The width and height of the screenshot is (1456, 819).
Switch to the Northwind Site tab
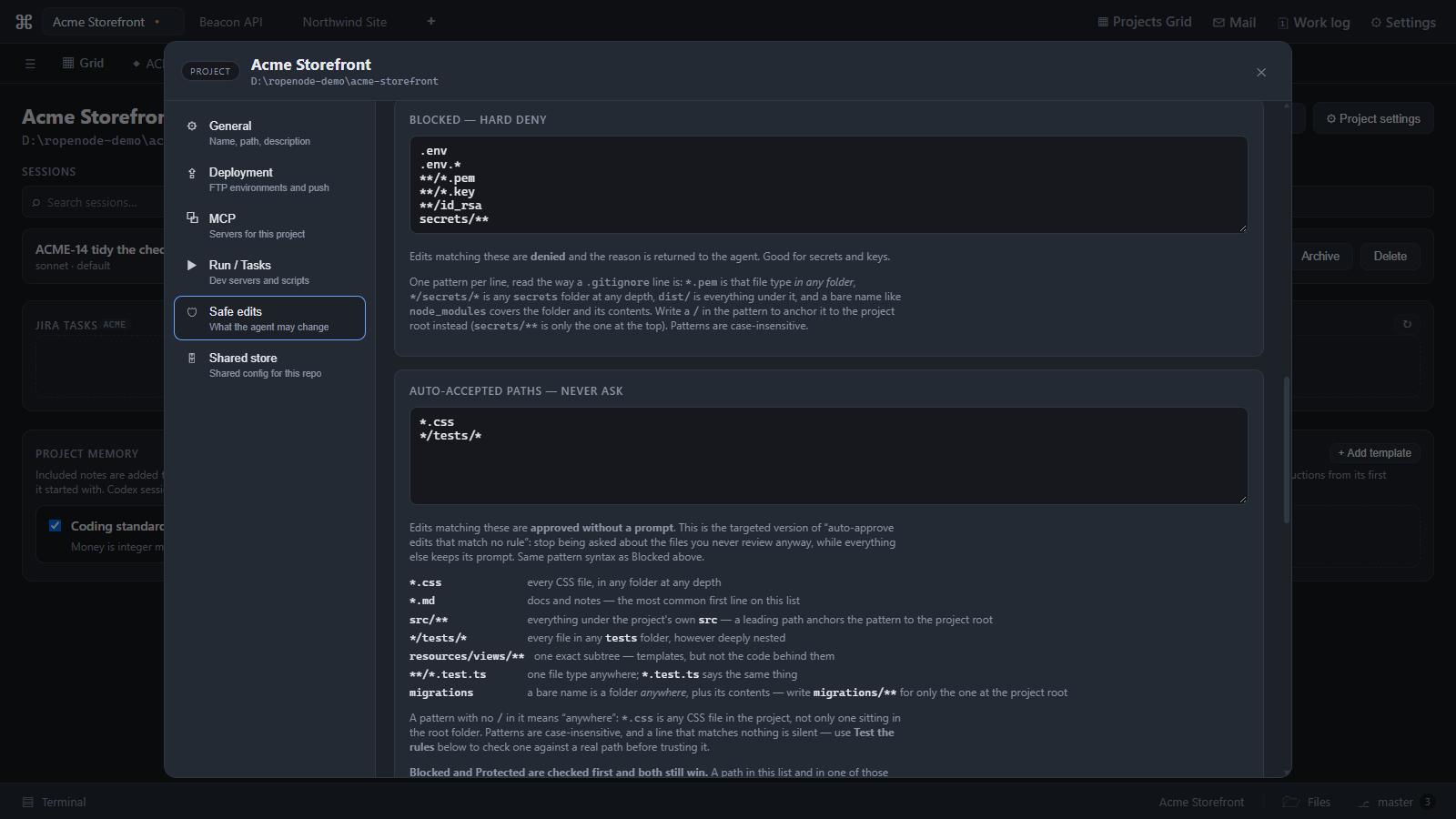tap(345, 22)
